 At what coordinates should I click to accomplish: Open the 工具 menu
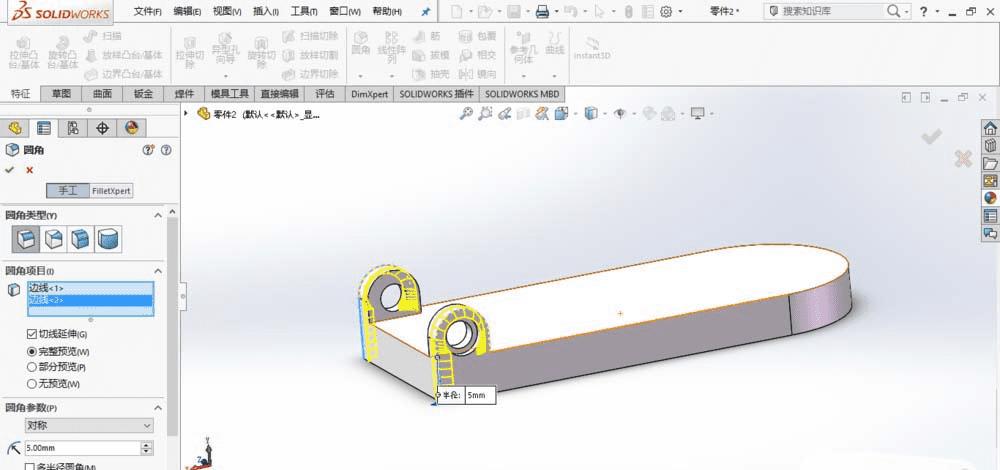tap(304, 11)
